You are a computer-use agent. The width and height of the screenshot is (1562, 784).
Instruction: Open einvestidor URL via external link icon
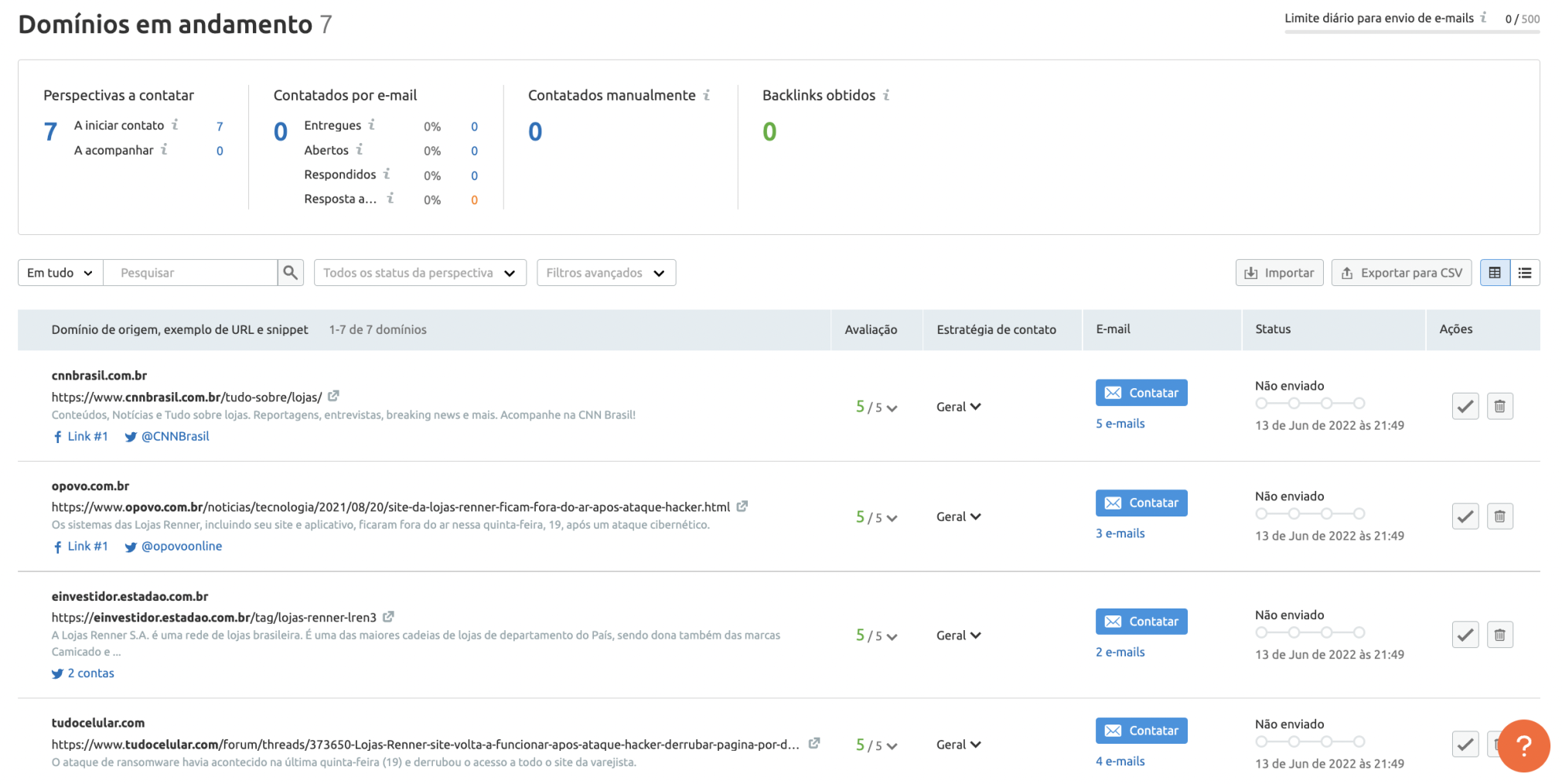(x=388, y=617)
